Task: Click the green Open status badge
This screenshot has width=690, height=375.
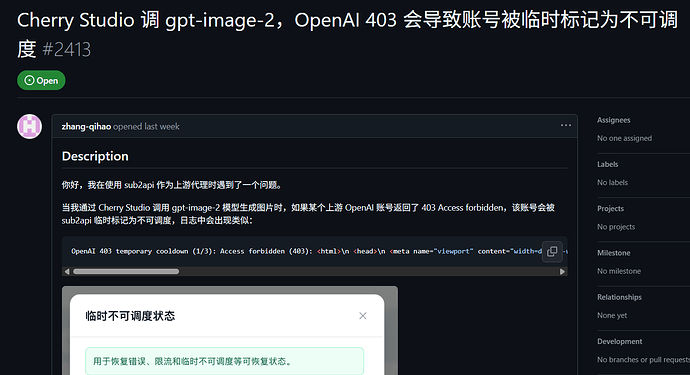Action: tap(41, 81)
